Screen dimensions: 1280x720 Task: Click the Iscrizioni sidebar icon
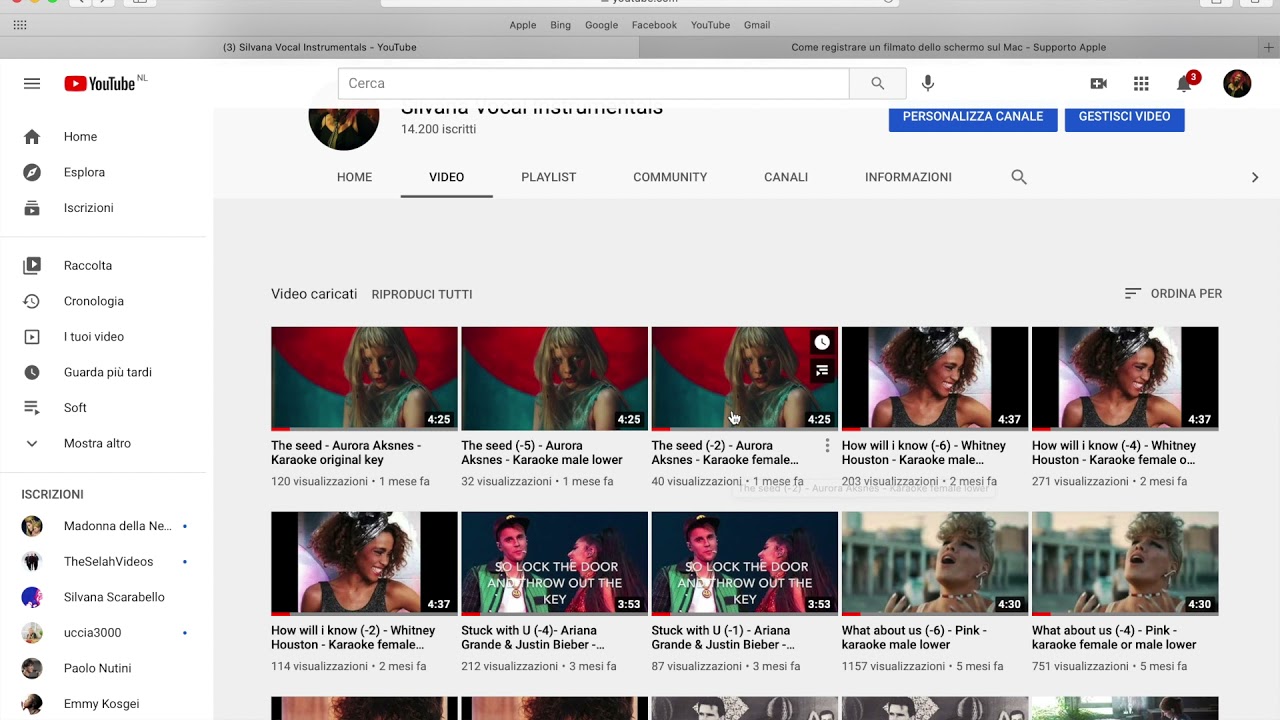click(x=32, y=208)
